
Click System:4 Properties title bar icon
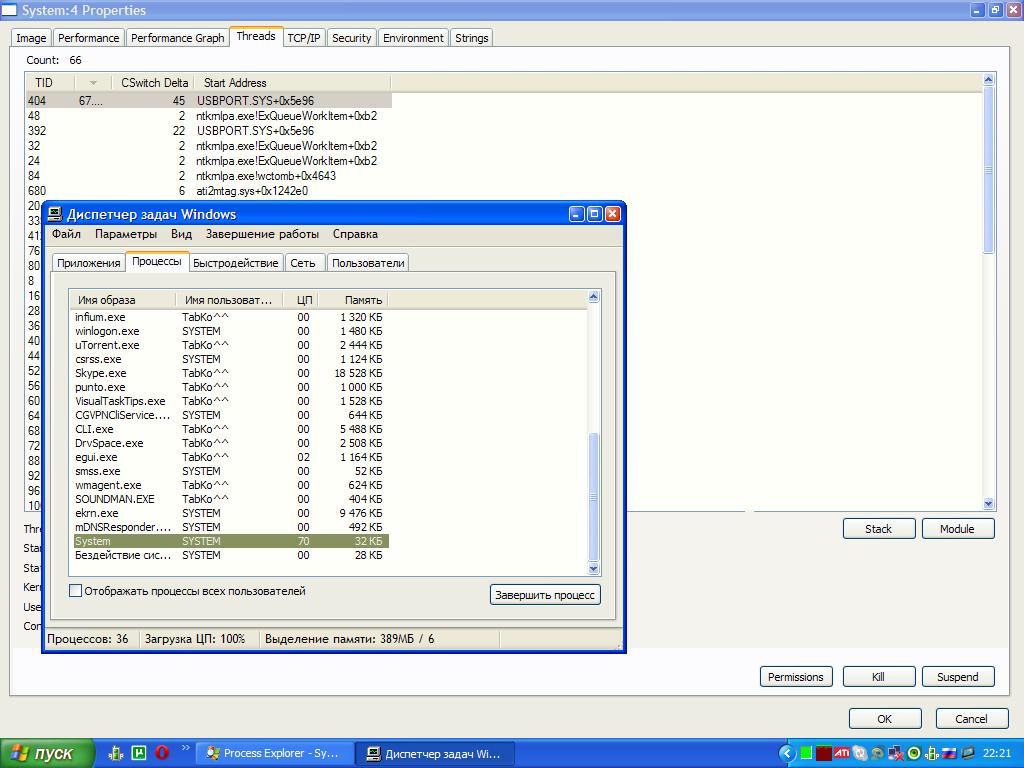(8, 10)
